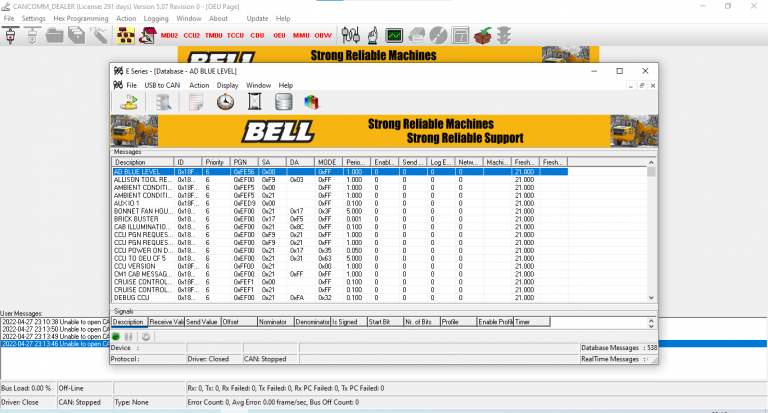768x413 pixels.
Task: Click the green start indicator button
Action: 117,336
